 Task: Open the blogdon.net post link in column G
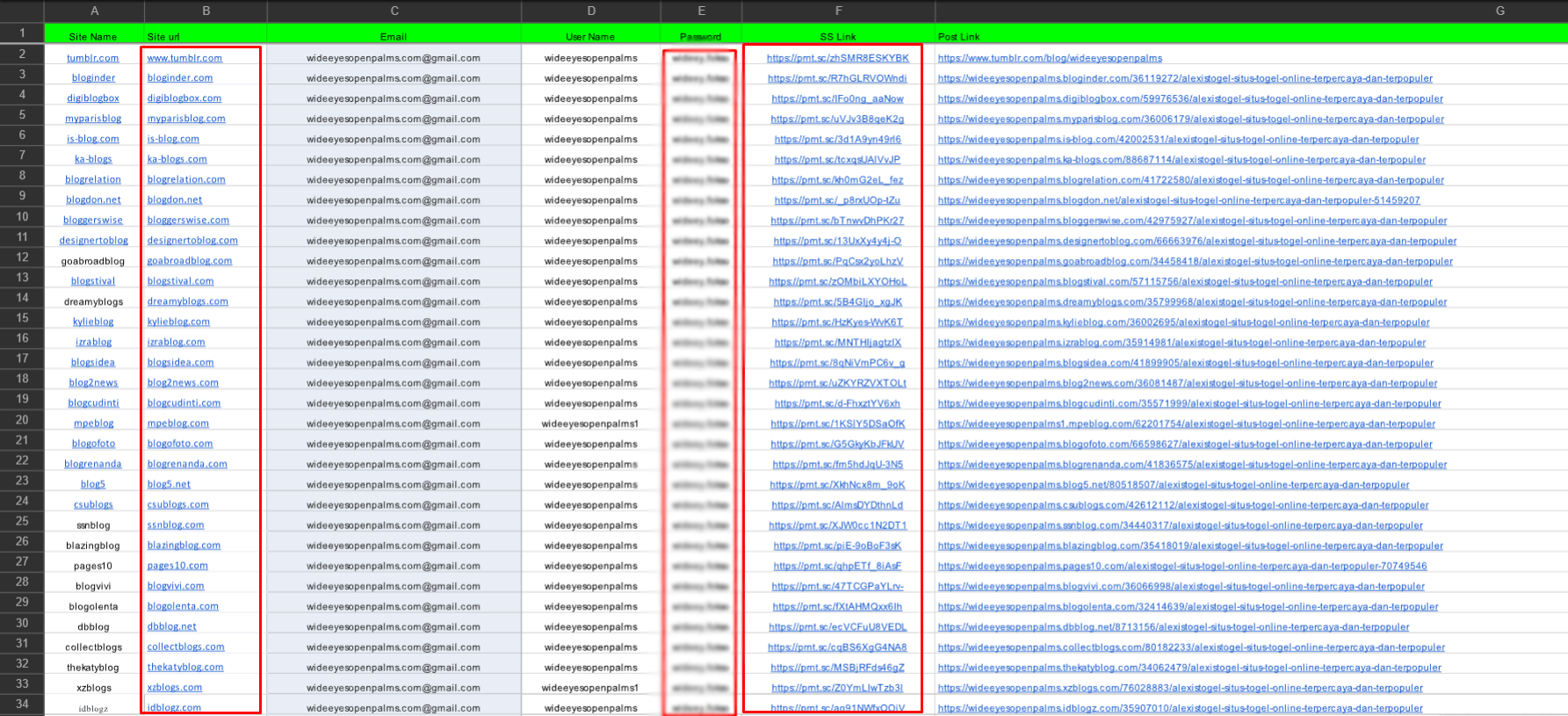click(1179, 200)
